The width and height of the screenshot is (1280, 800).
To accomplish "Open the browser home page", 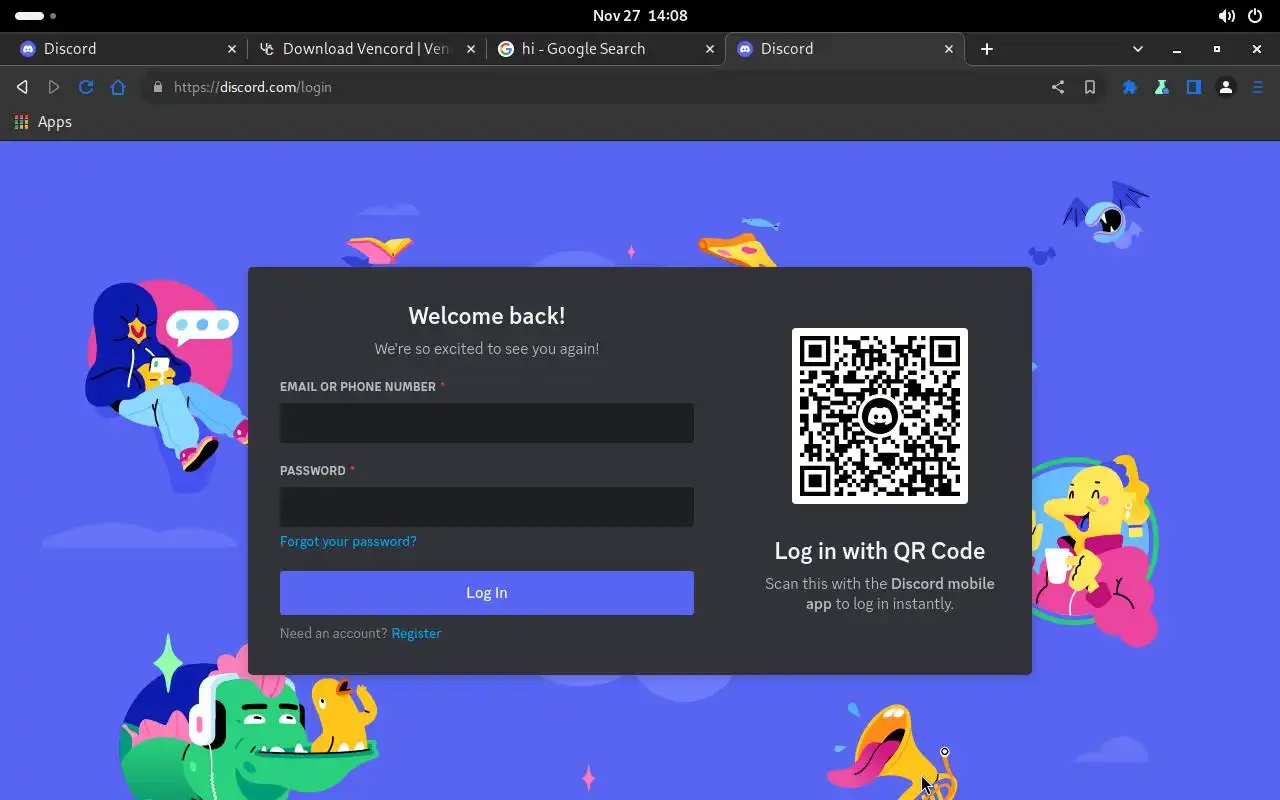I will pyautogui.click(x=118, y=87).
